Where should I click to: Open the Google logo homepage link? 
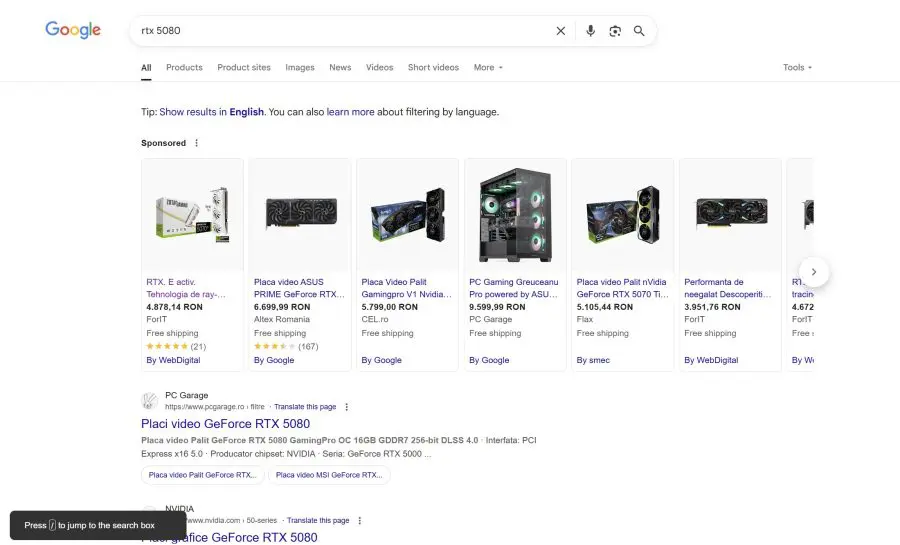(73, 30)
